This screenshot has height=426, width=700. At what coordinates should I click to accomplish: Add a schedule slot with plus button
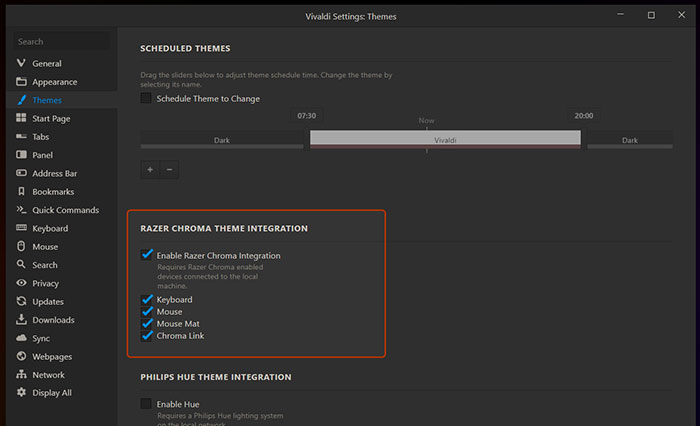[150, 169]
